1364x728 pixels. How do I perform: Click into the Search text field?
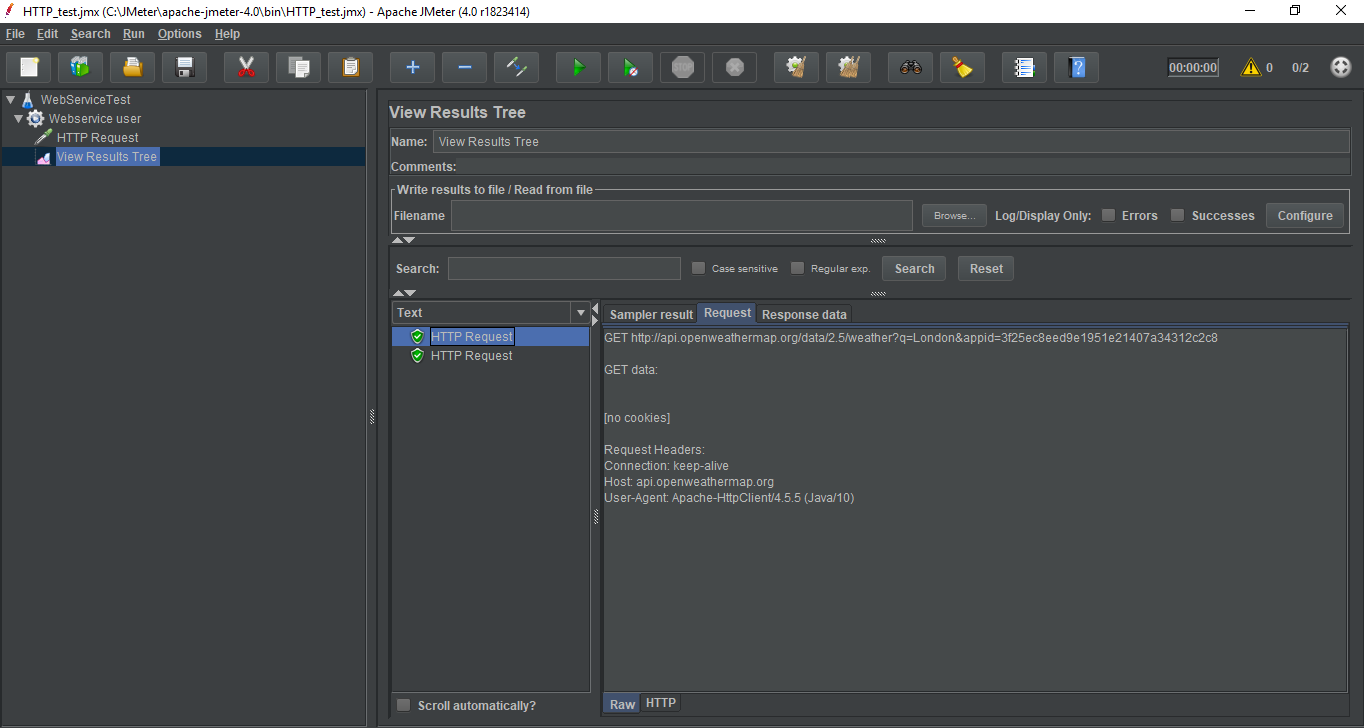[564, 269]
